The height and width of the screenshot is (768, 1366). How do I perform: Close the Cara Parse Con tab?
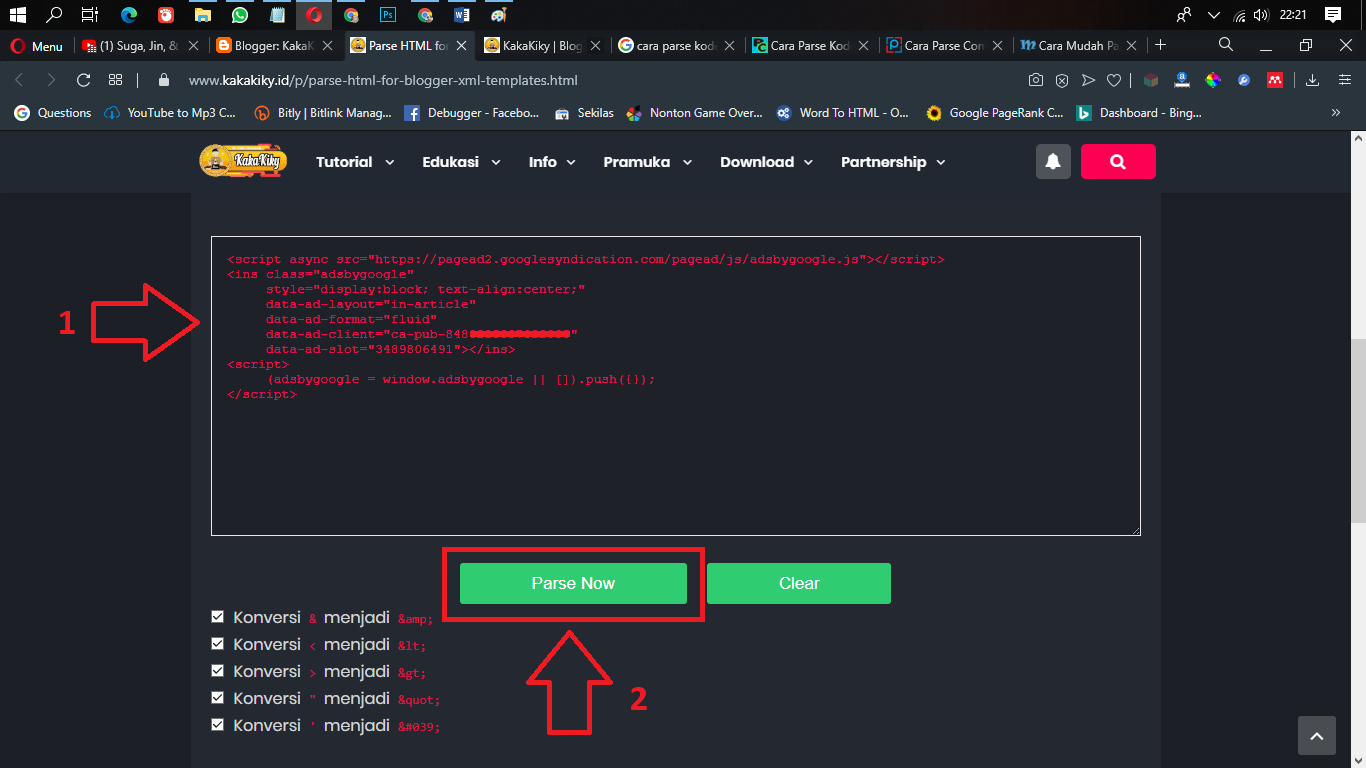(998, 46)
